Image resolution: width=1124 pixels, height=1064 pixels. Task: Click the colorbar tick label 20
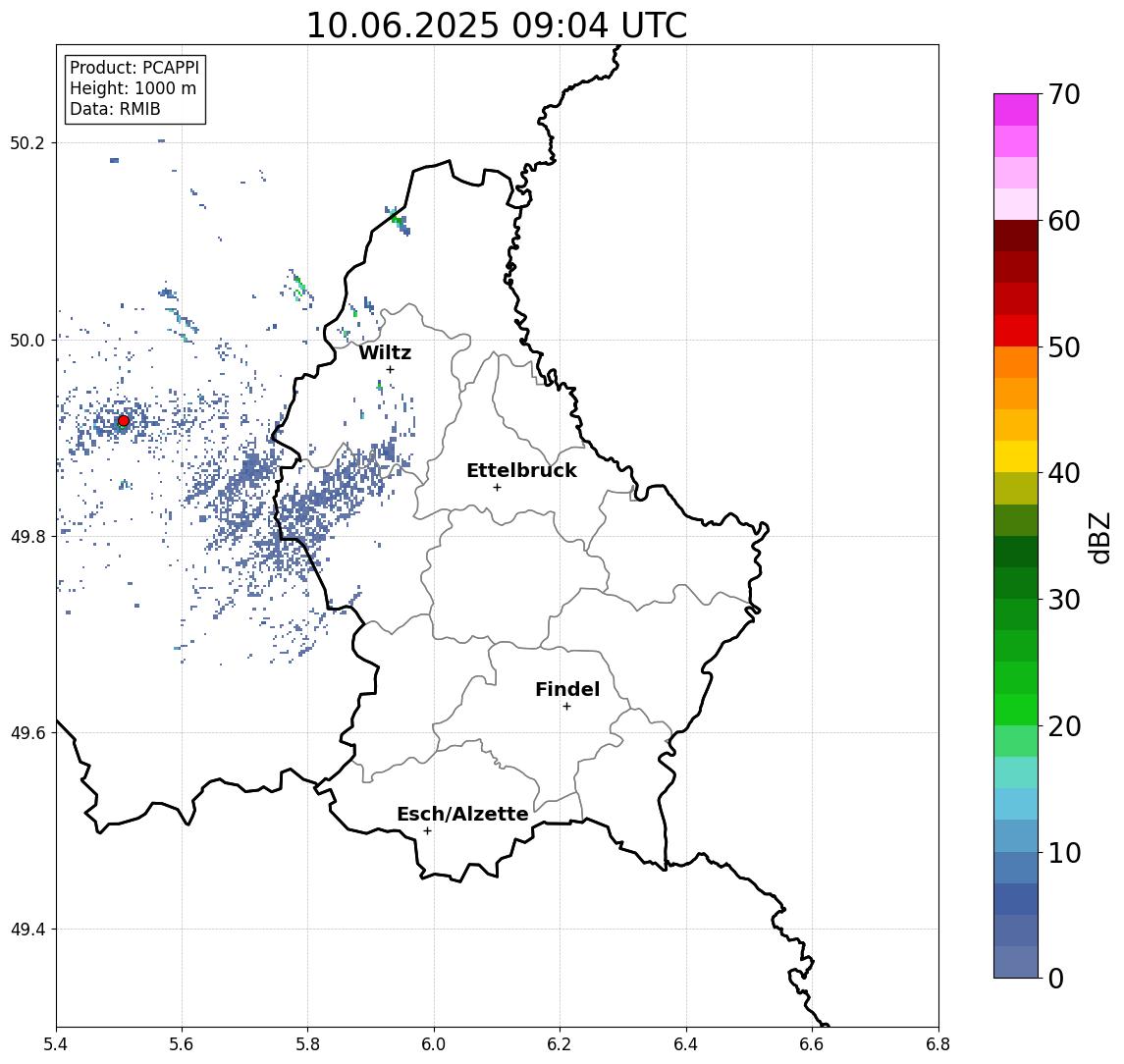click(x=1064, y=725)
